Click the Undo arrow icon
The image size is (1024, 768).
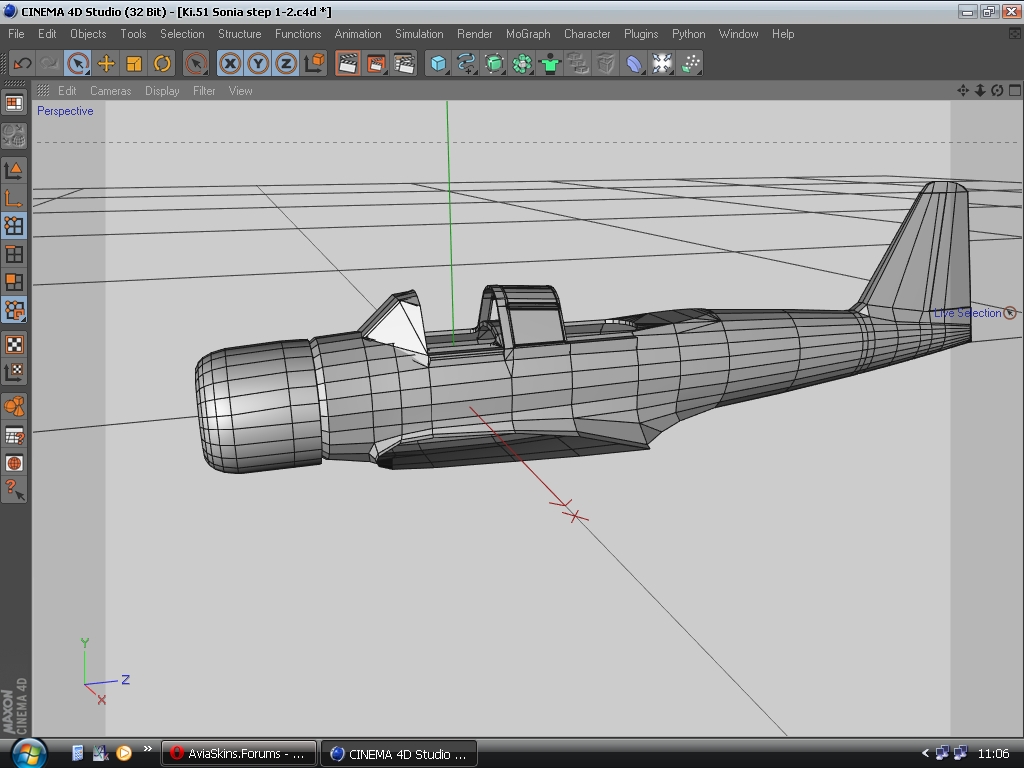pyautogui.click(x=22, y=64)
